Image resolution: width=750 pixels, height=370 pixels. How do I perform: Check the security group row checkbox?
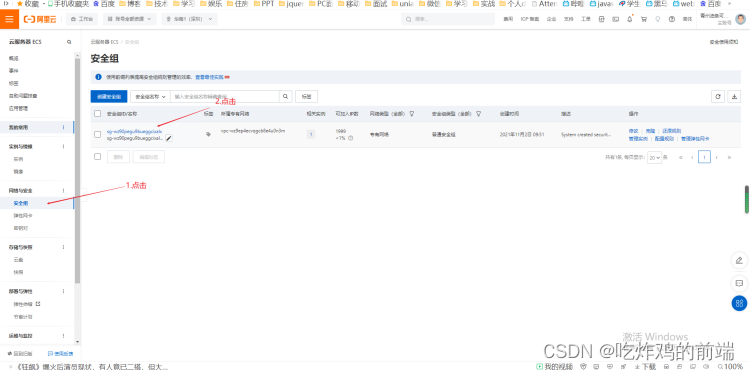tap(98, 135)
